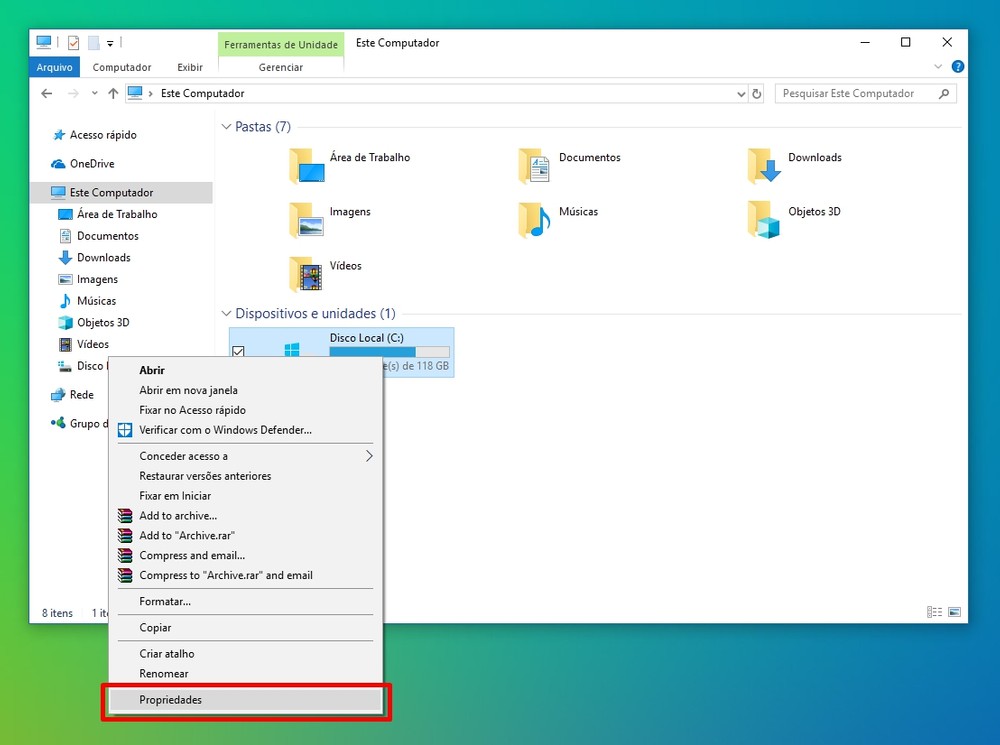
Task: Select Acesso rápido in navigation pane
Action: pos(102,135)
